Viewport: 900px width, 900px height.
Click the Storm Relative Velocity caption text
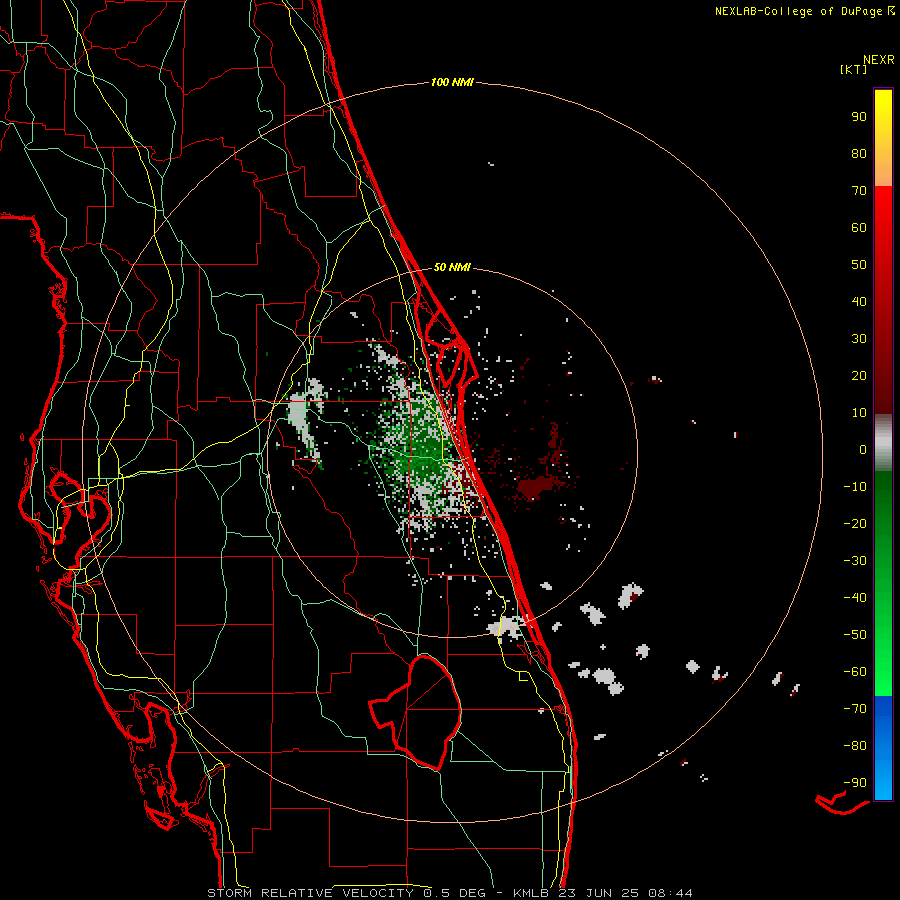point(449,893)
